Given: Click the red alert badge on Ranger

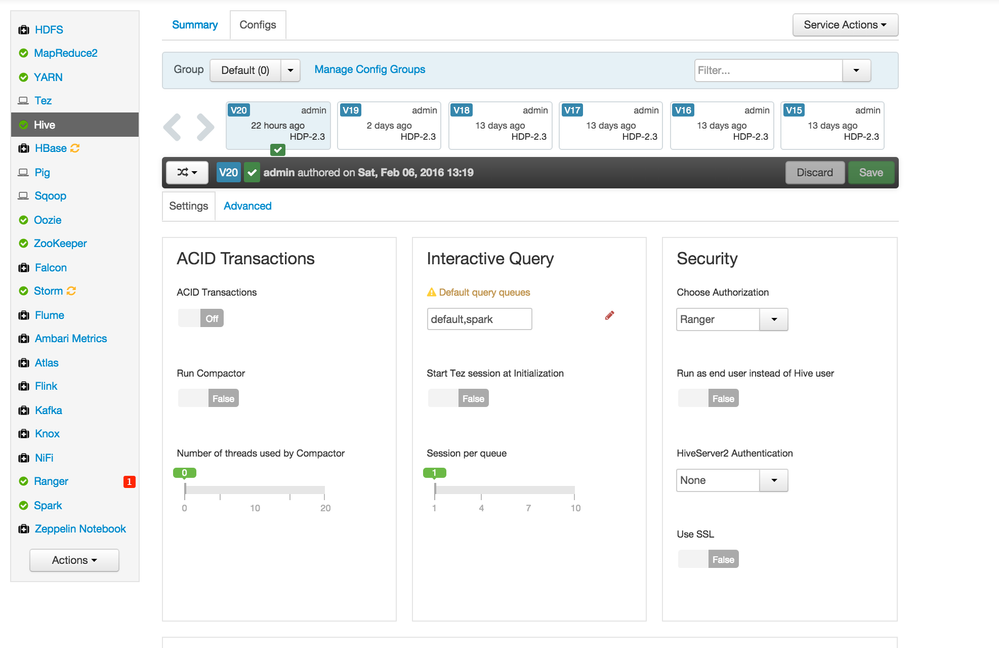Looking at the screenshot, I should coord(129,482).
